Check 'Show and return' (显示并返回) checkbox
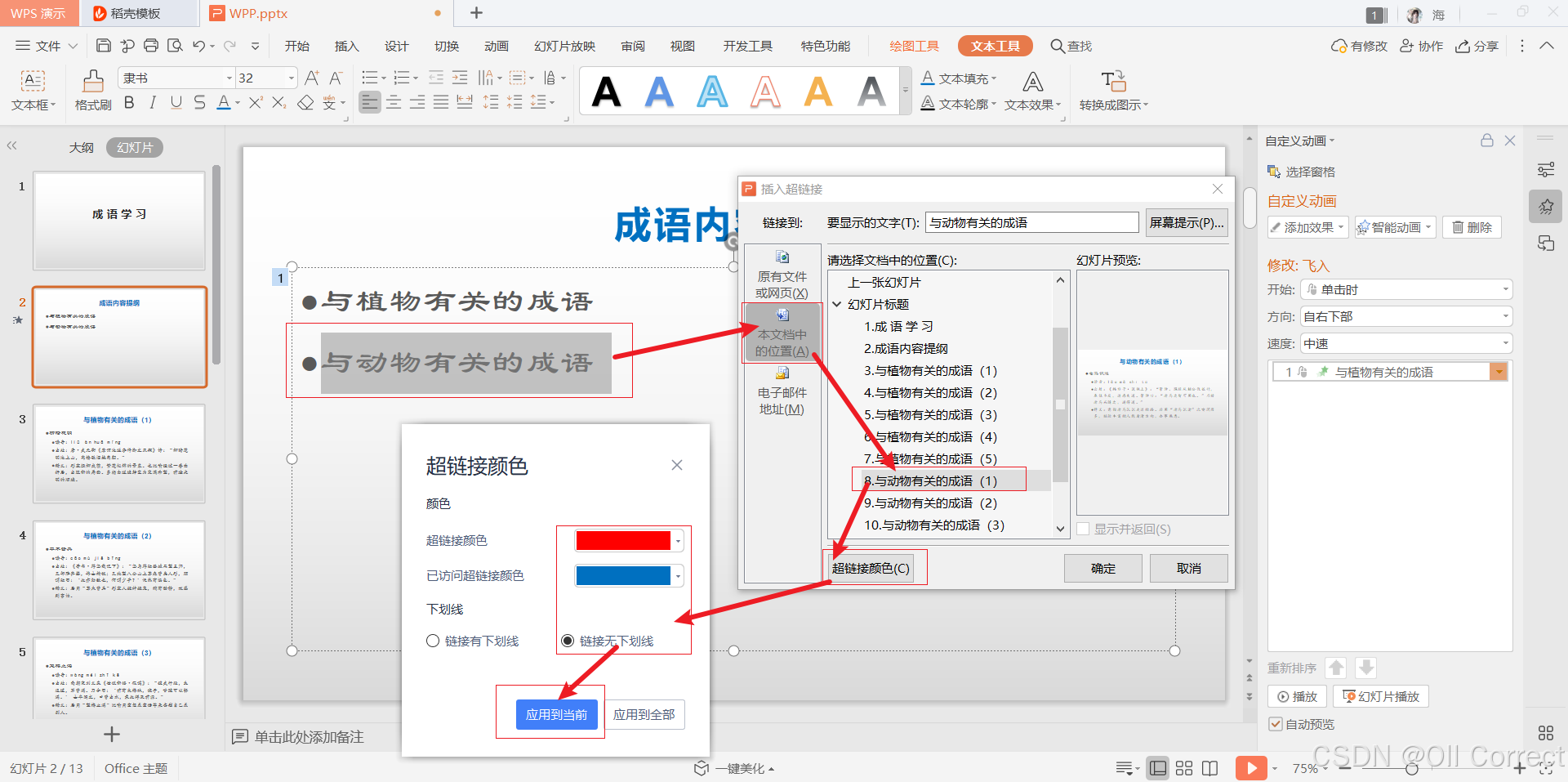The width and height of the screenshot is (1568, 782). click(1083, 529)
